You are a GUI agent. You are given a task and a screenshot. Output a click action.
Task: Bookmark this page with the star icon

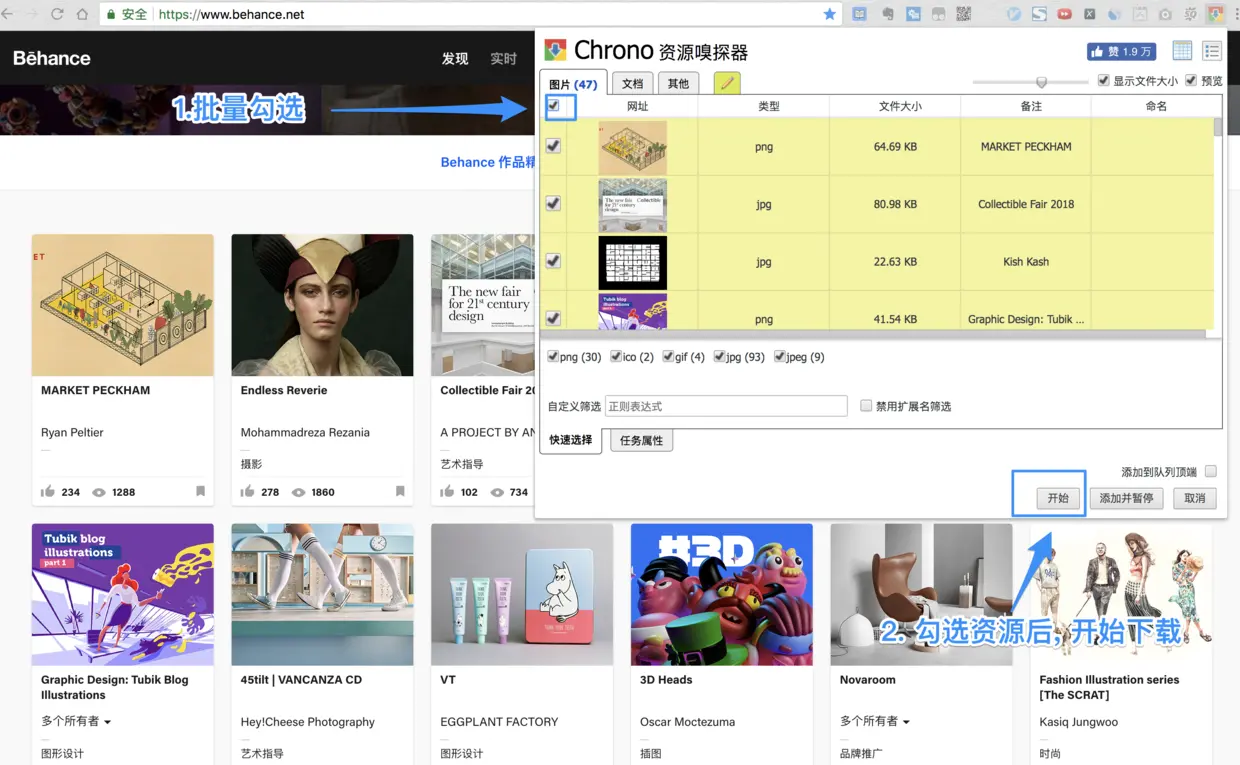pyautogui.click(x=829, y=14)
